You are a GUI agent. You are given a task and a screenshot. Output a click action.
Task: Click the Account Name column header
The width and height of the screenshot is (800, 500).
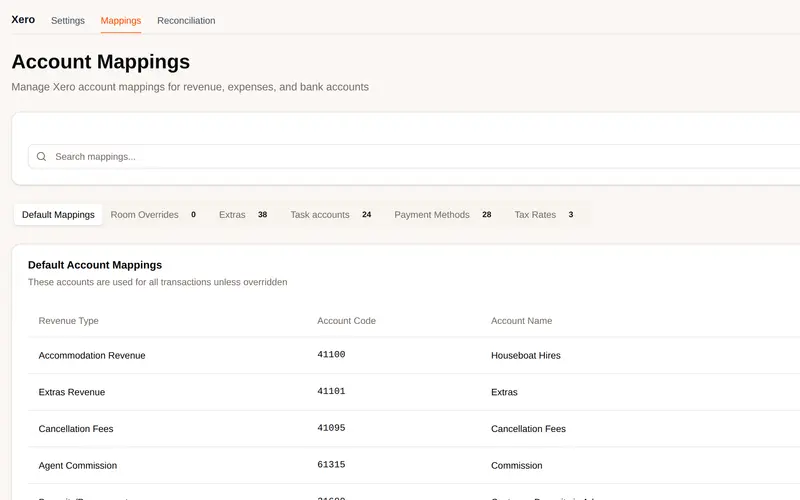point(521,321)
